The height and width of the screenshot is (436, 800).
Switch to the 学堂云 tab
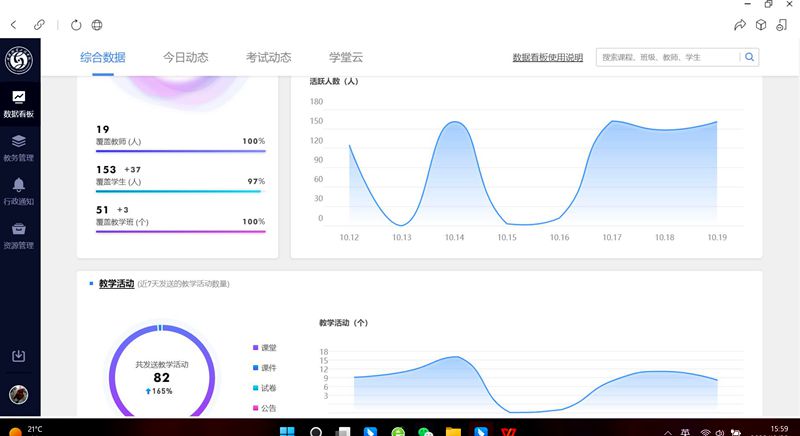click(345, 58)
